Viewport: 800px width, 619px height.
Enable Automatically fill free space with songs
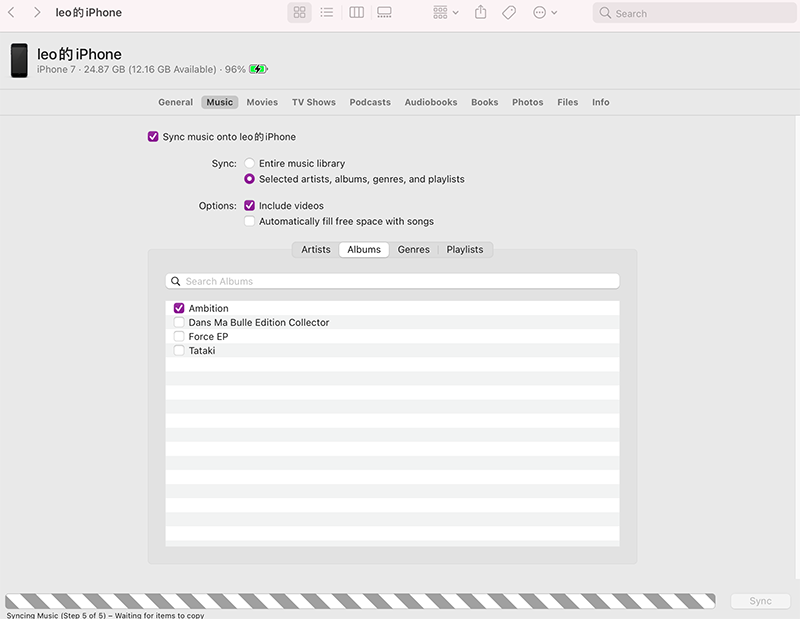point(250,221)
